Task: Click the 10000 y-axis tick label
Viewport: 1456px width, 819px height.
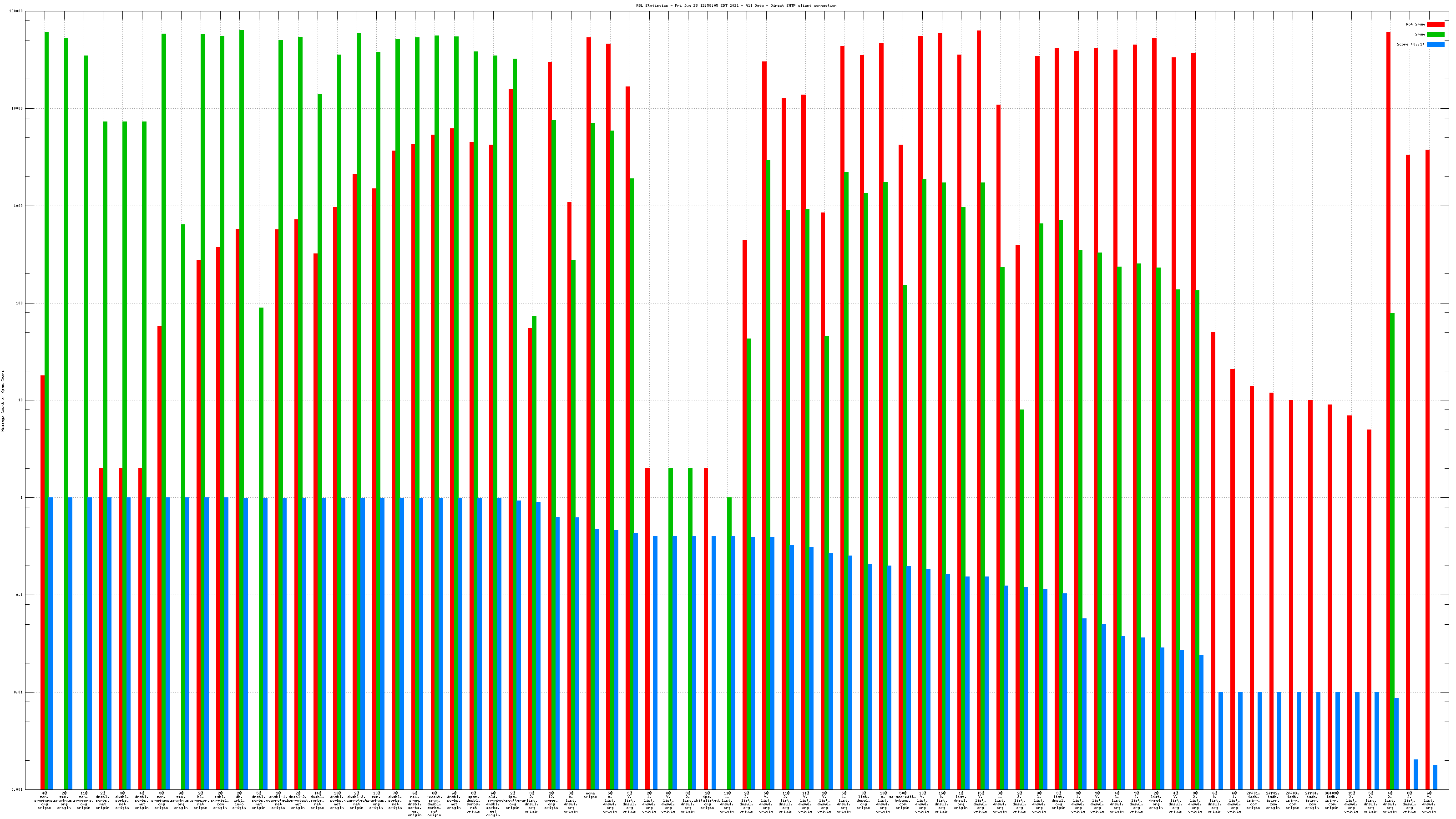Action: pyautogui.click(x=18, y=109)
